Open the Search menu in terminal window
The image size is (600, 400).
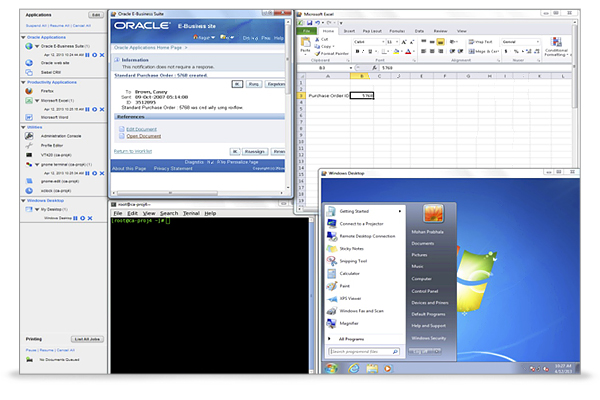pyautogui.click(x=169, y=213)
